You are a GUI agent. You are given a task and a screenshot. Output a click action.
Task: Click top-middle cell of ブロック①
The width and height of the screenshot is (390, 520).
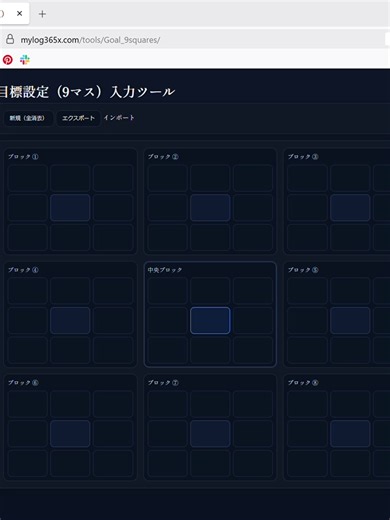[x=70, y=178]
